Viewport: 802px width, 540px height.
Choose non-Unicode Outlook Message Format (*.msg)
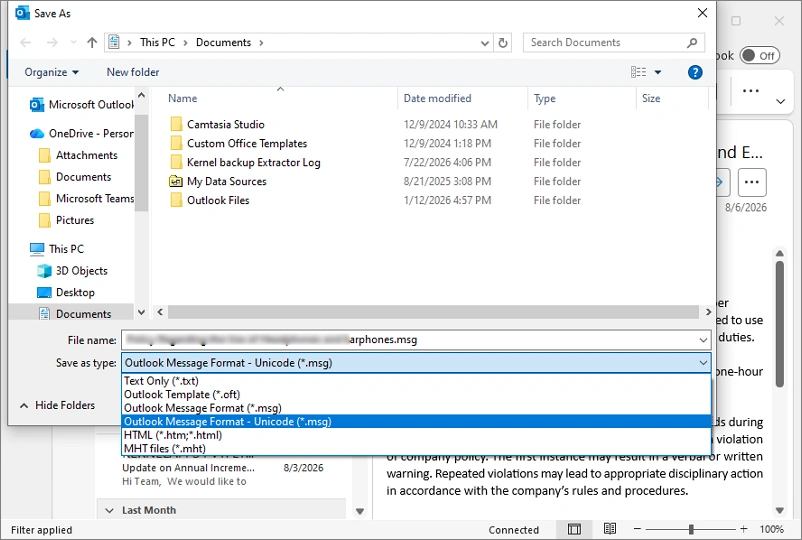pyautogui.click(x=416, y=408)
